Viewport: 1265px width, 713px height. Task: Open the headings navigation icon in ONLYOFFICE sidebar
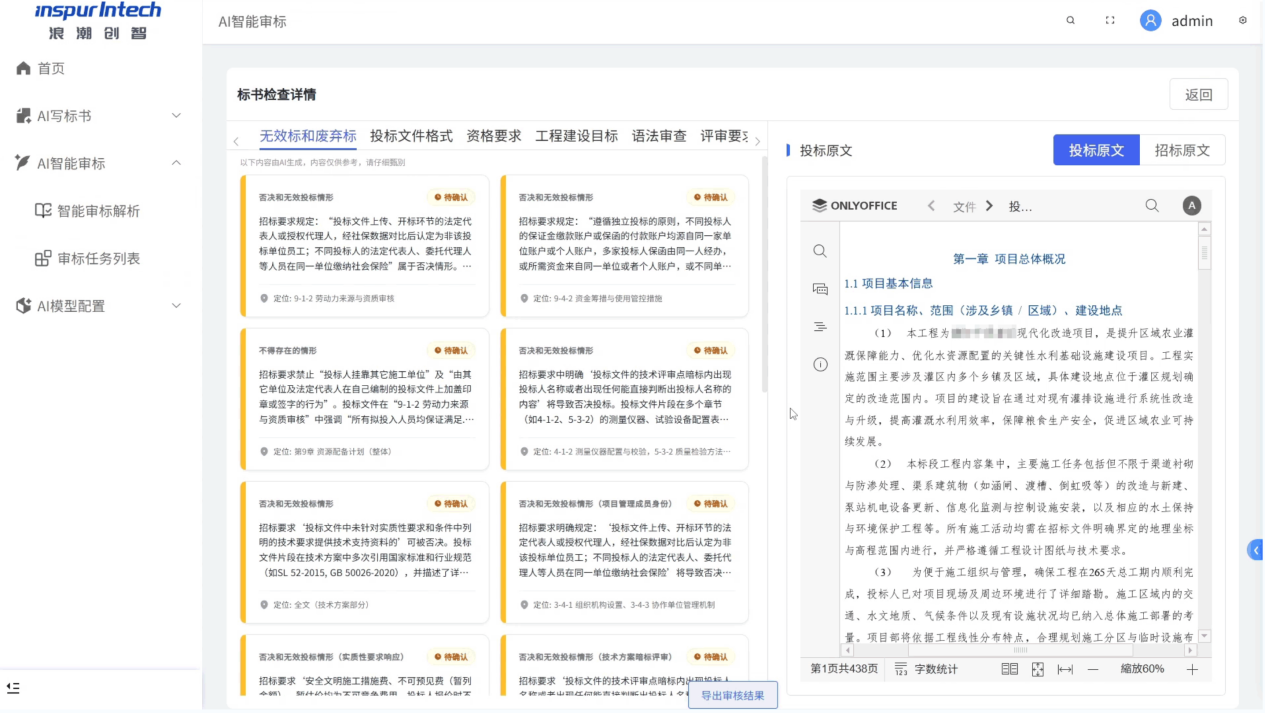tap(820, 327)
